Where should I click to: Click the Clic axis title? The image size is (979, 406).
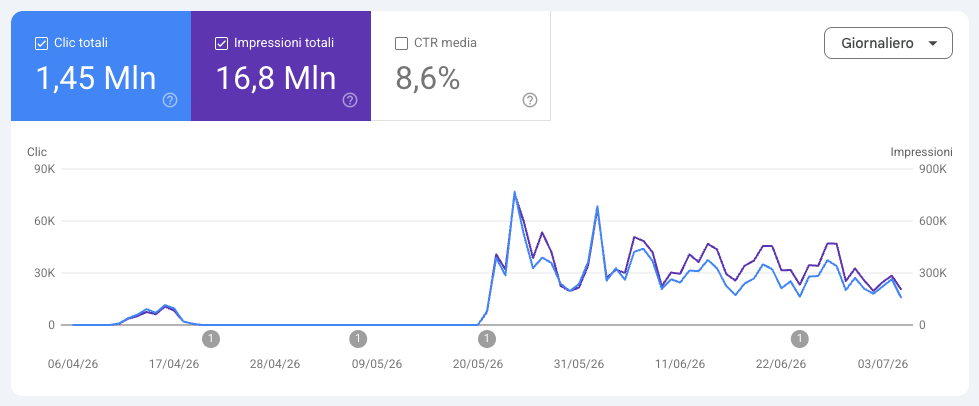37,152
